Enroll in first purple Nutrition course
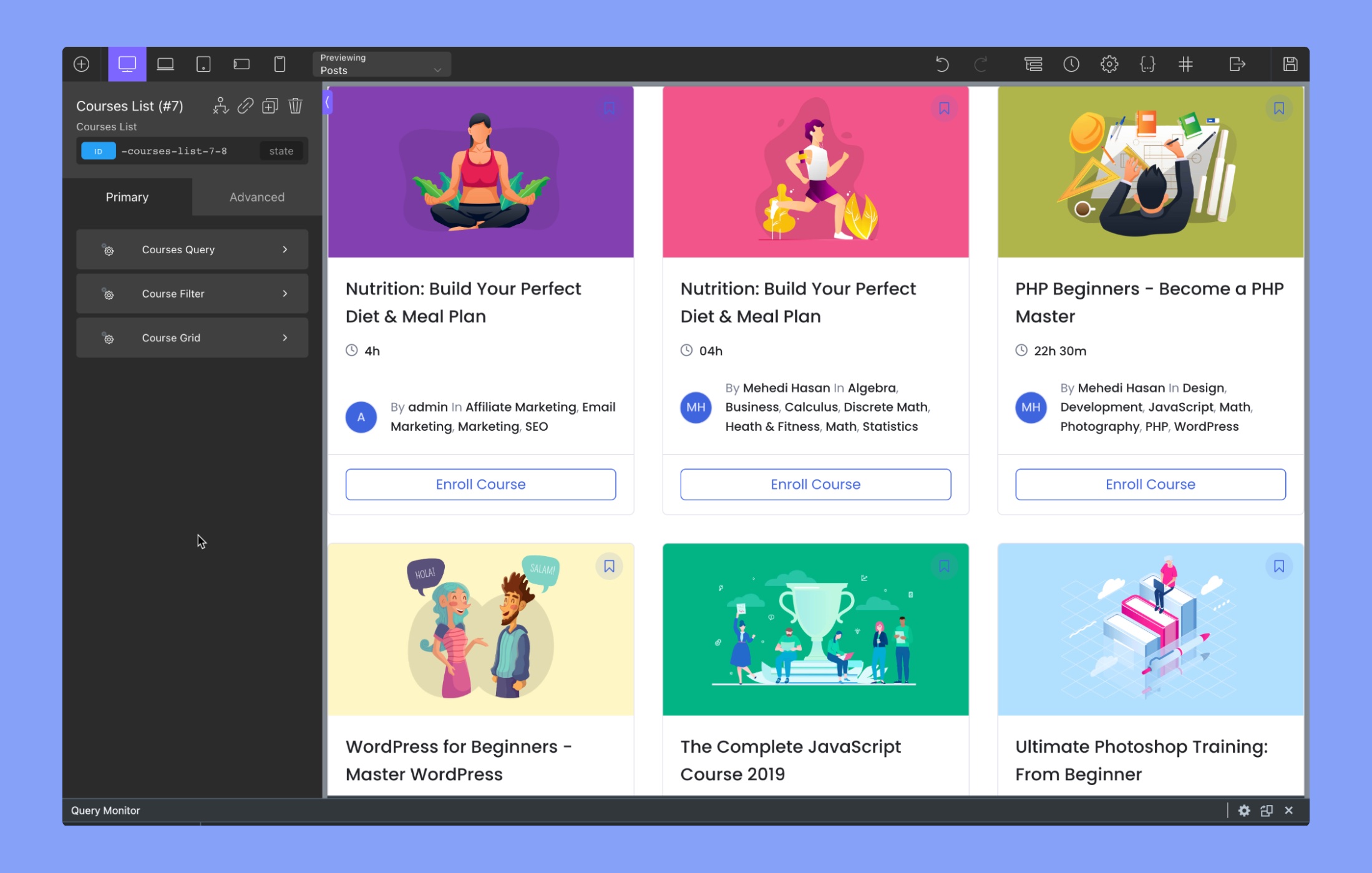This screenshot has width=1372, height=873. pyautogui.click(x=480, y=485)
